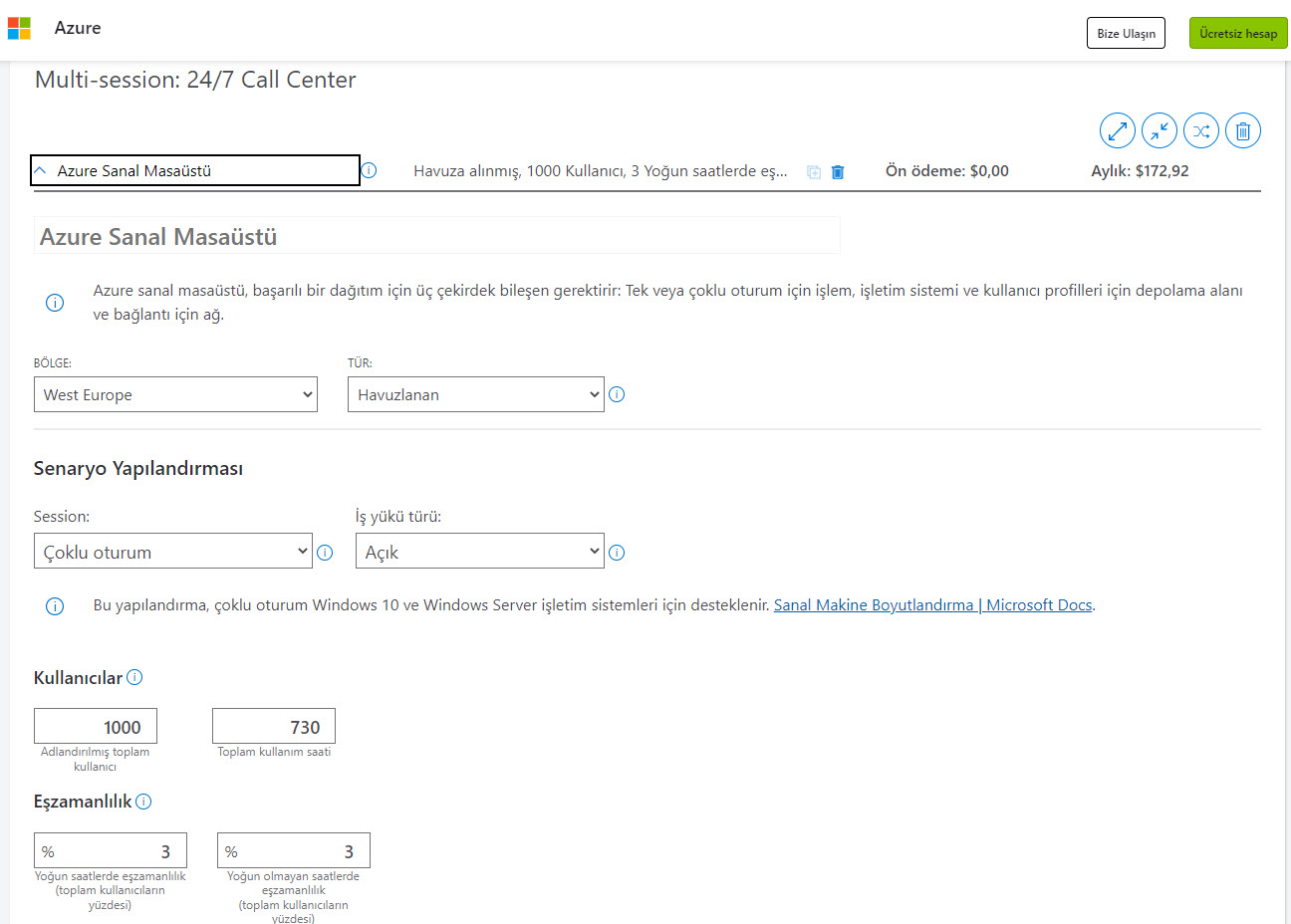
Task: Delete the Azure Sanal Masaüstü row with the blue trash icon
Action: point(838,171)
